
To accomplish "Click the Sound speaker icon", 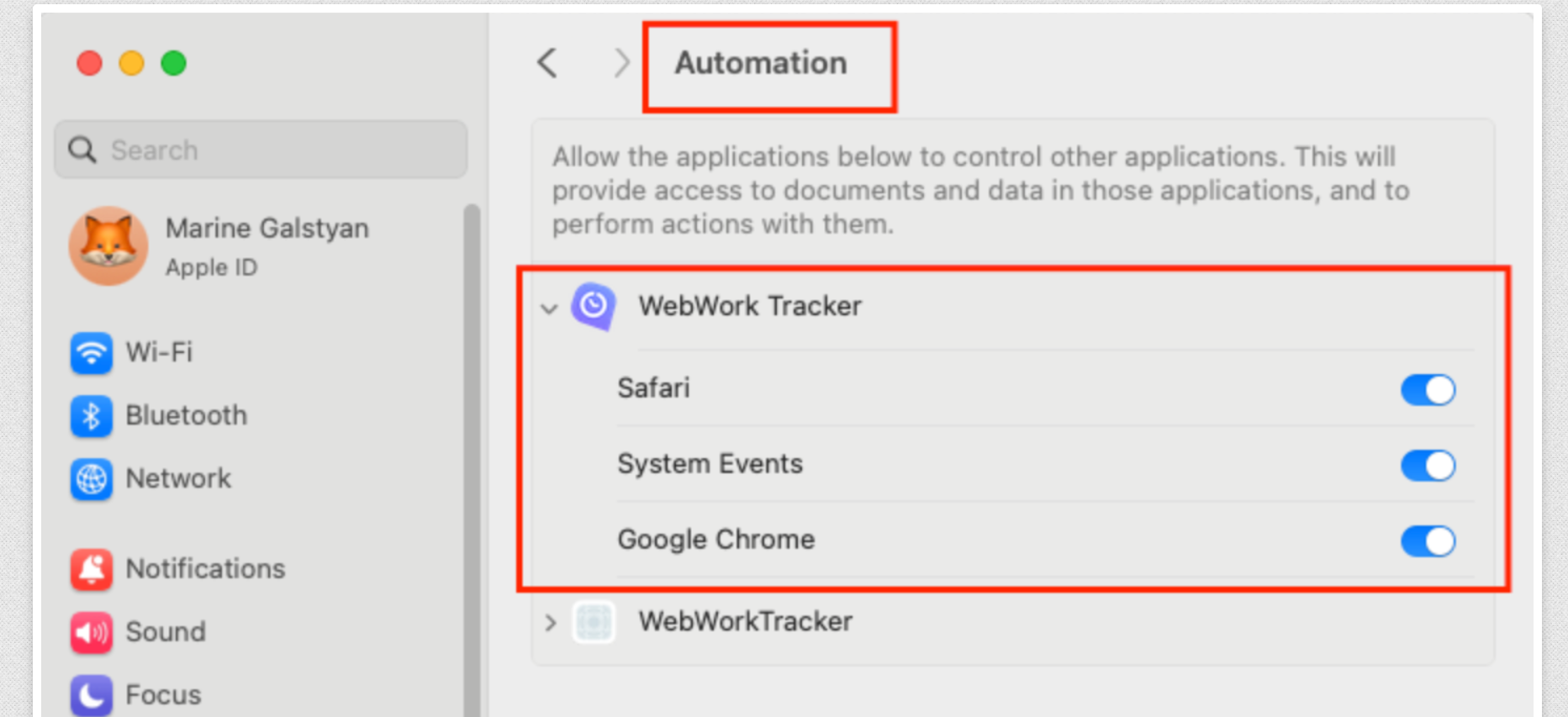I will [x=91, y=632].
